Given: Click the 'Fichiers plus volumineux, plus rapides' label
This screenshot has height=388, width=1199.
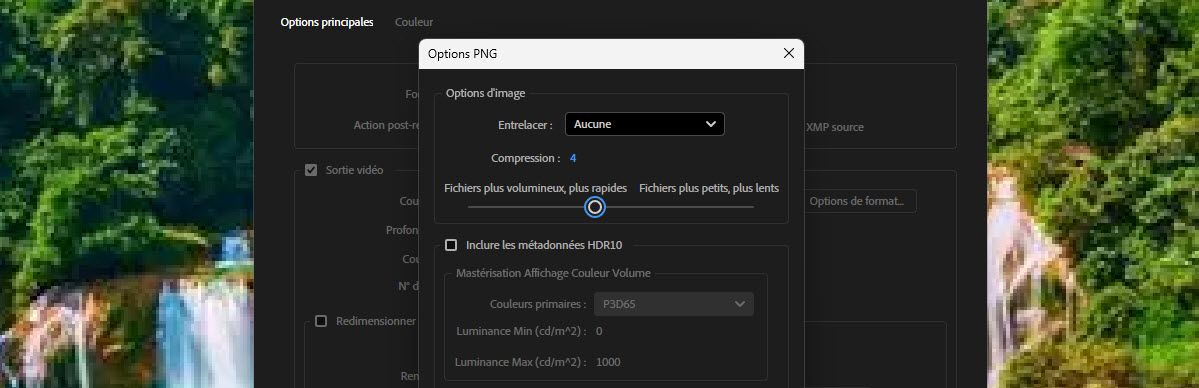Looking at the screenshot, I should tap(535, 188).
